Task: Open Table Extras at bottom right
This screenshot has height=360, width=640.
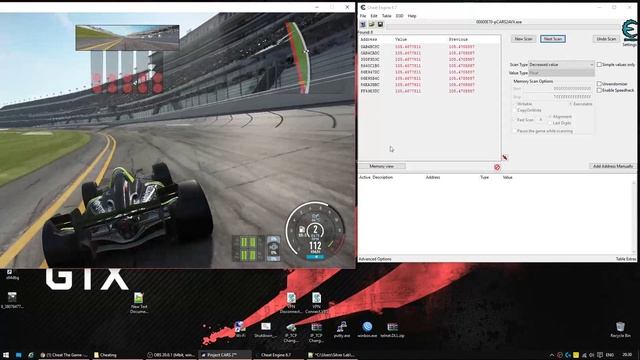Action: pos(626,259)
